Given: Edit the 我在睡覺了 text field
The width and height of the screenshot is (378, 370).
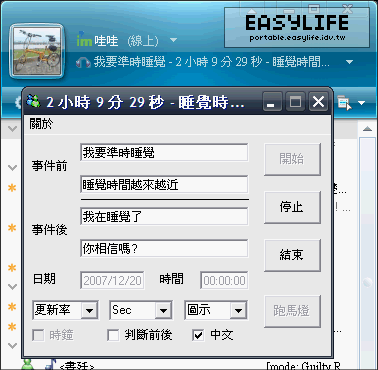Looking at the screenshot, I should pos(164,216).
